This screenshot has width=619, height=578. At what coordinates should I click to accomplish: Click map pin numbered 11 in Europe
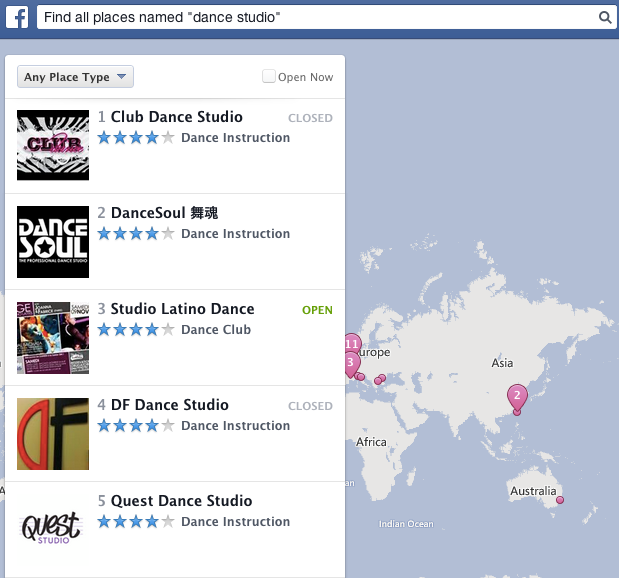click(x=353, y=344)
